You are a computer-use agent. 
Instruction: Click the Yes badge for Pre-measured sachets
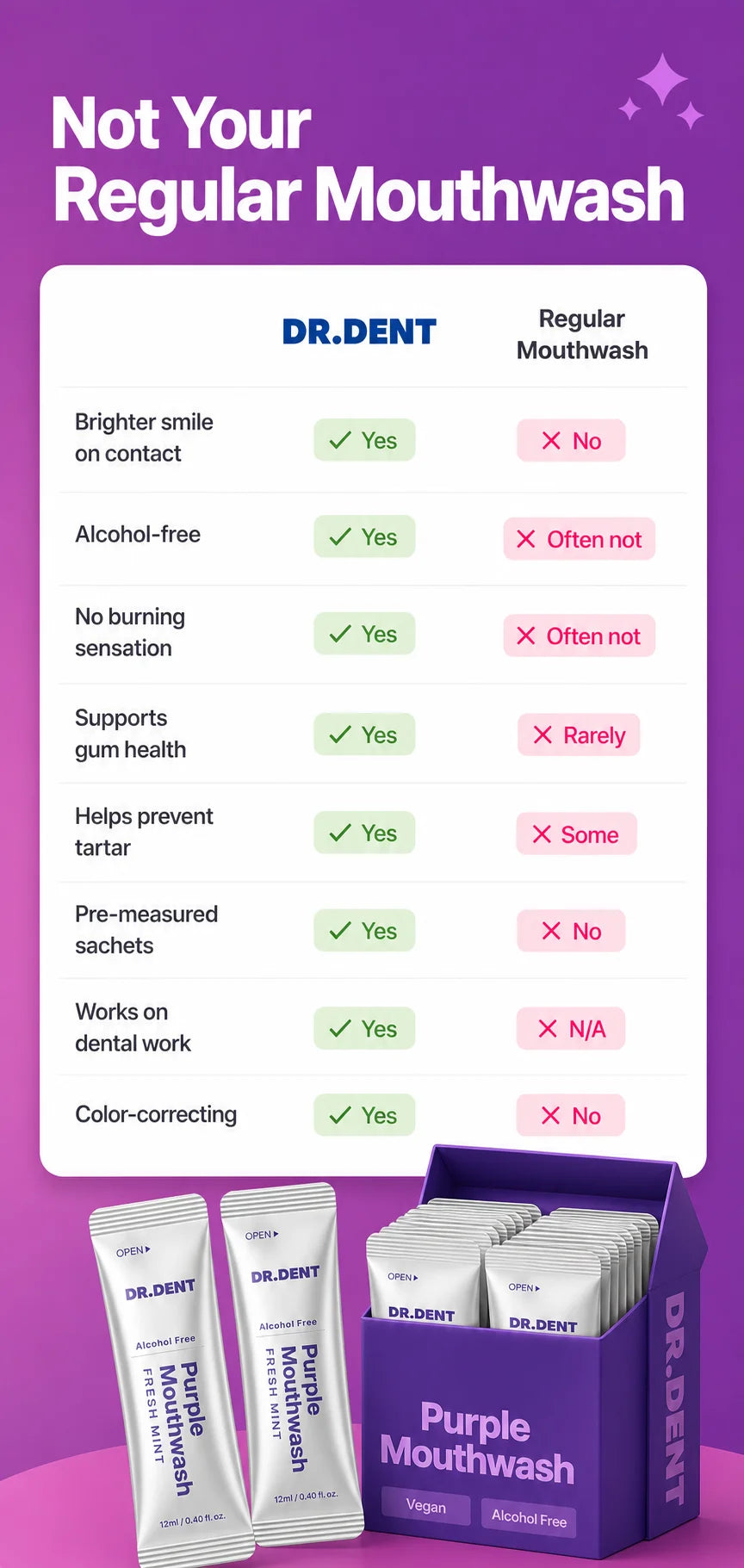364,931
